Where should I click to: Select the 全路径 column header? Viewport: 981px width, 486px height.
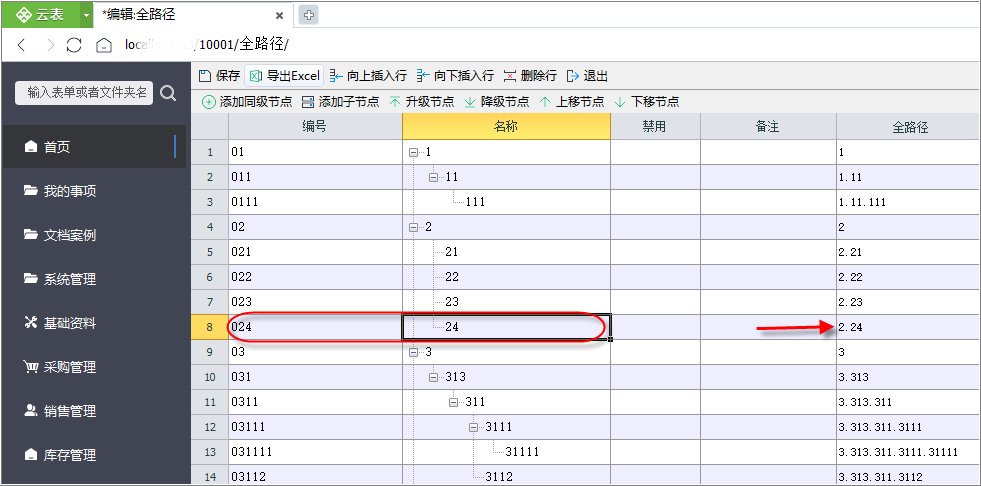pyautogui.click(x=908, y=127)
